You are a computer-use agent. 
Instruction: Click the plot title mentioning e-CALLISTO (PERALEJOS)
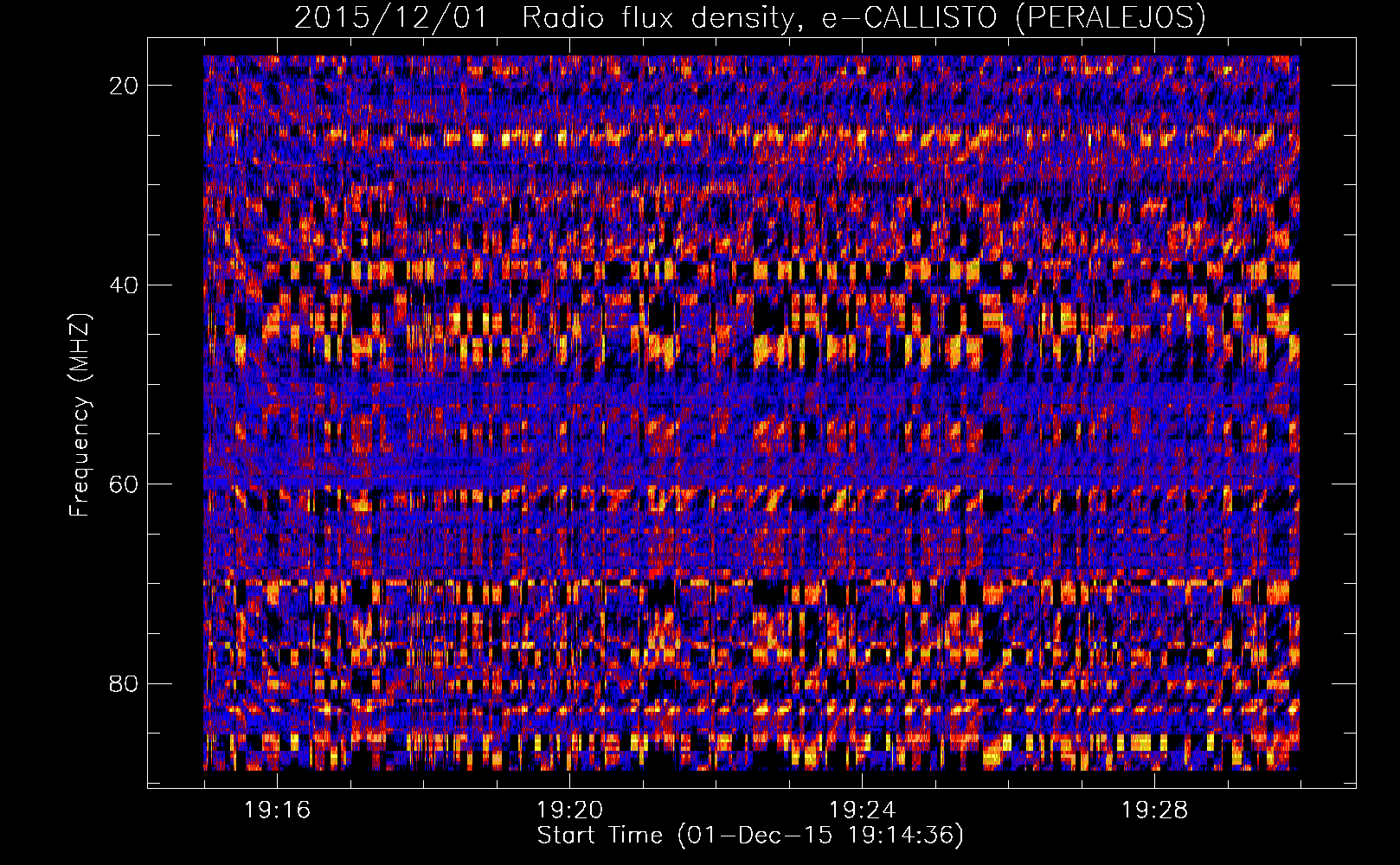[750, 17]
